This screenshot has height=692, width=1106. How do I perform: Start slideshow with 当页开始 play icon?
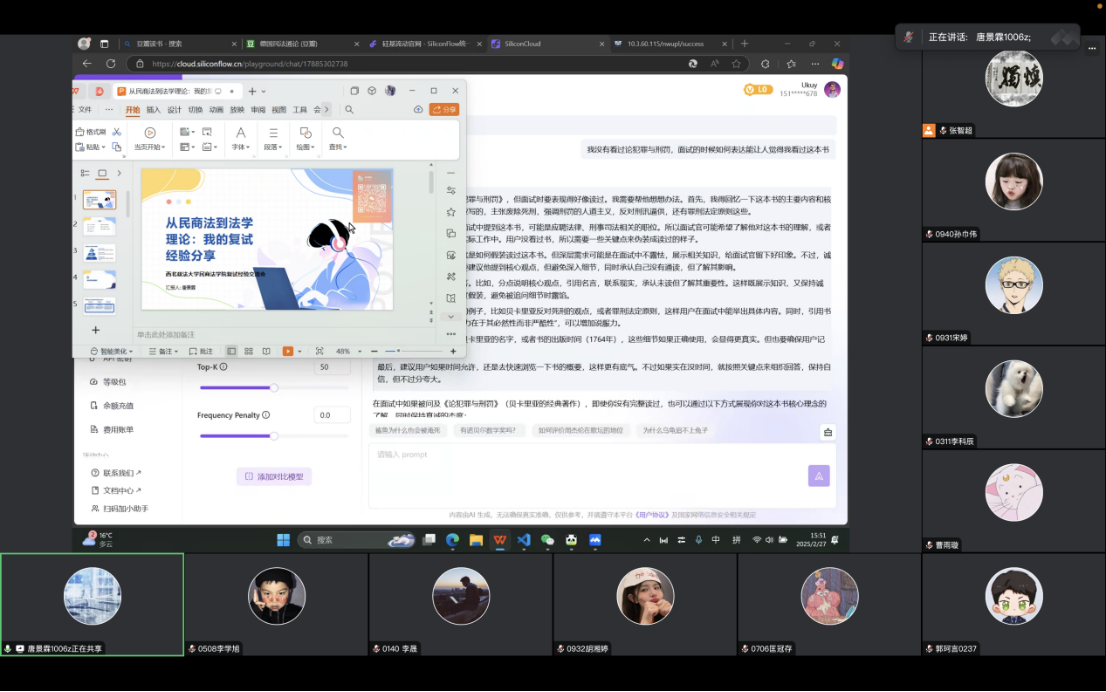coord(150,132)
